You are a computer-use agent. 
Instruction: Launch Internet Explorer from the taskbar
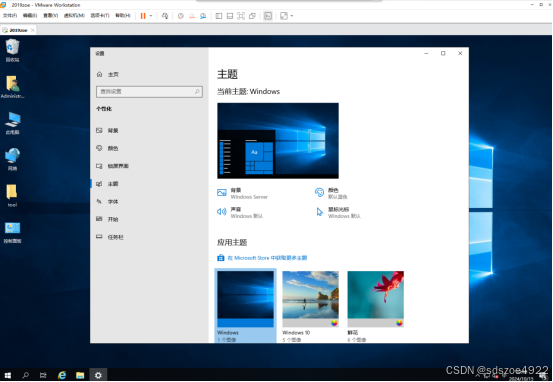click(62, 375)
